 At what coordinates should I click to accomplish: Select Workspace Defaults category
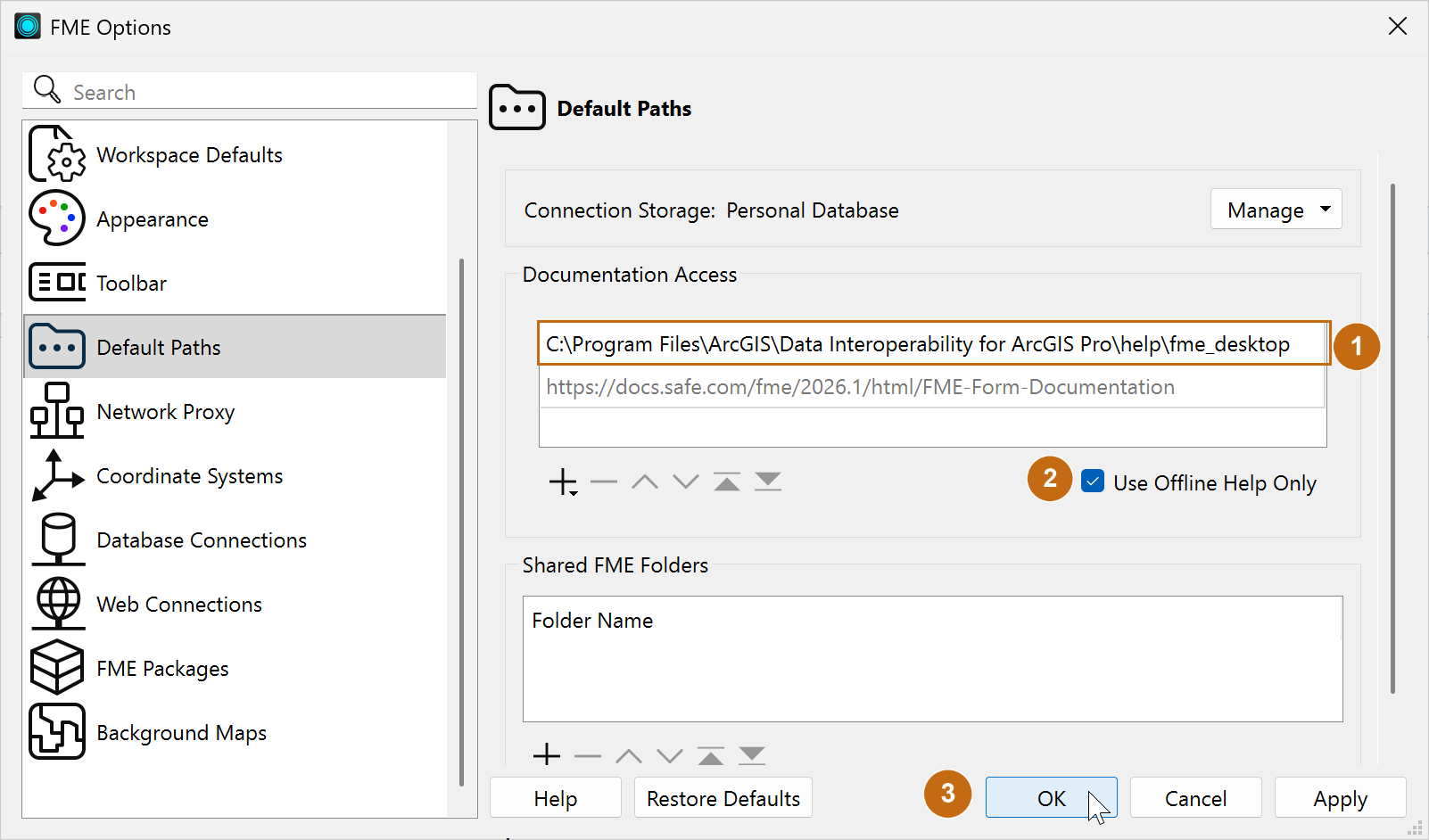coord(235,154)
